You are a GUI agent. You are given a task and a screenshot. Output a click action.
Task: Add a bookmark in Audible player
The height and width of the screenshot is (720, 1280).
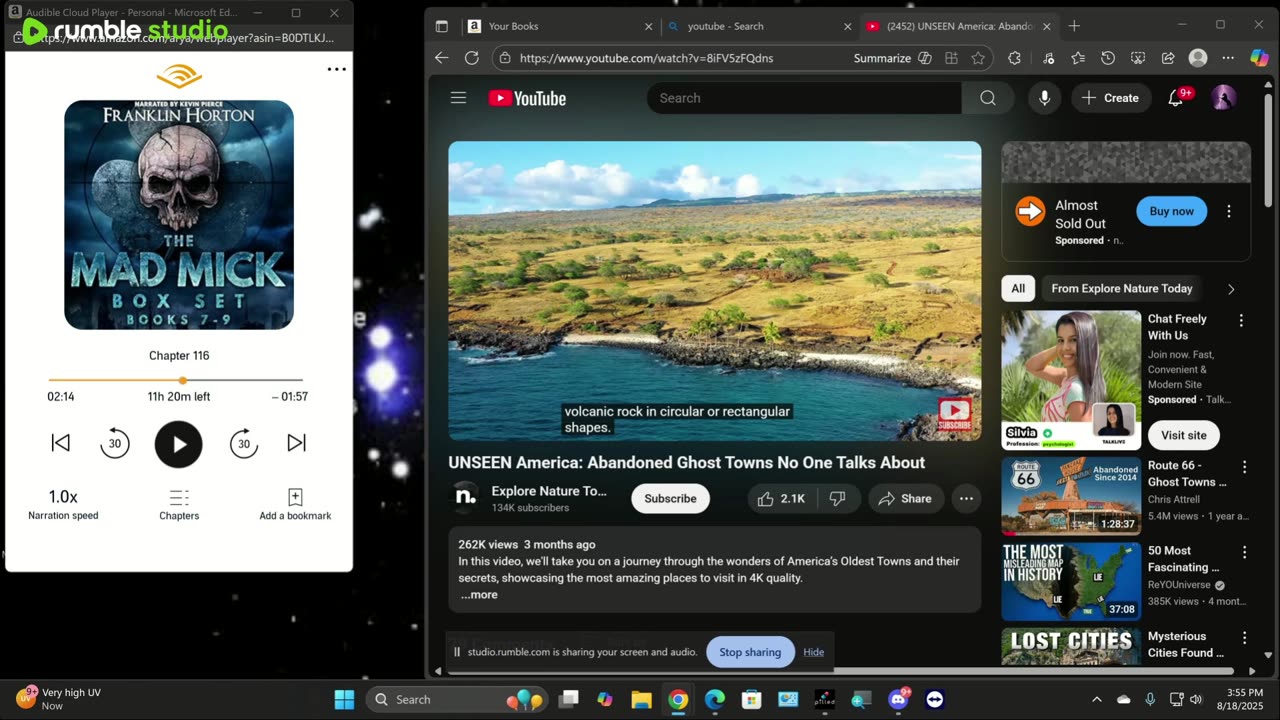pos(295,505)
